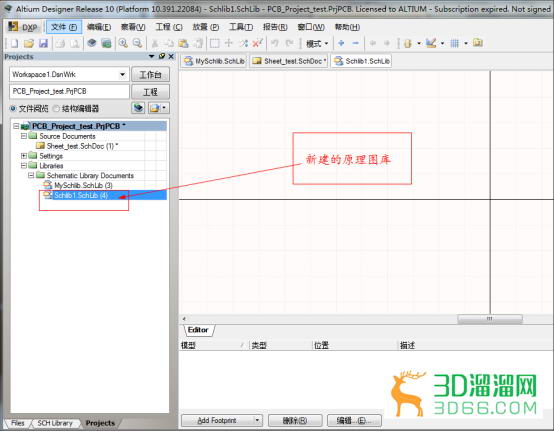Open the 窗口(W) menu
Image resolution: width=554 pixels, height=432 pixels.
311,27
